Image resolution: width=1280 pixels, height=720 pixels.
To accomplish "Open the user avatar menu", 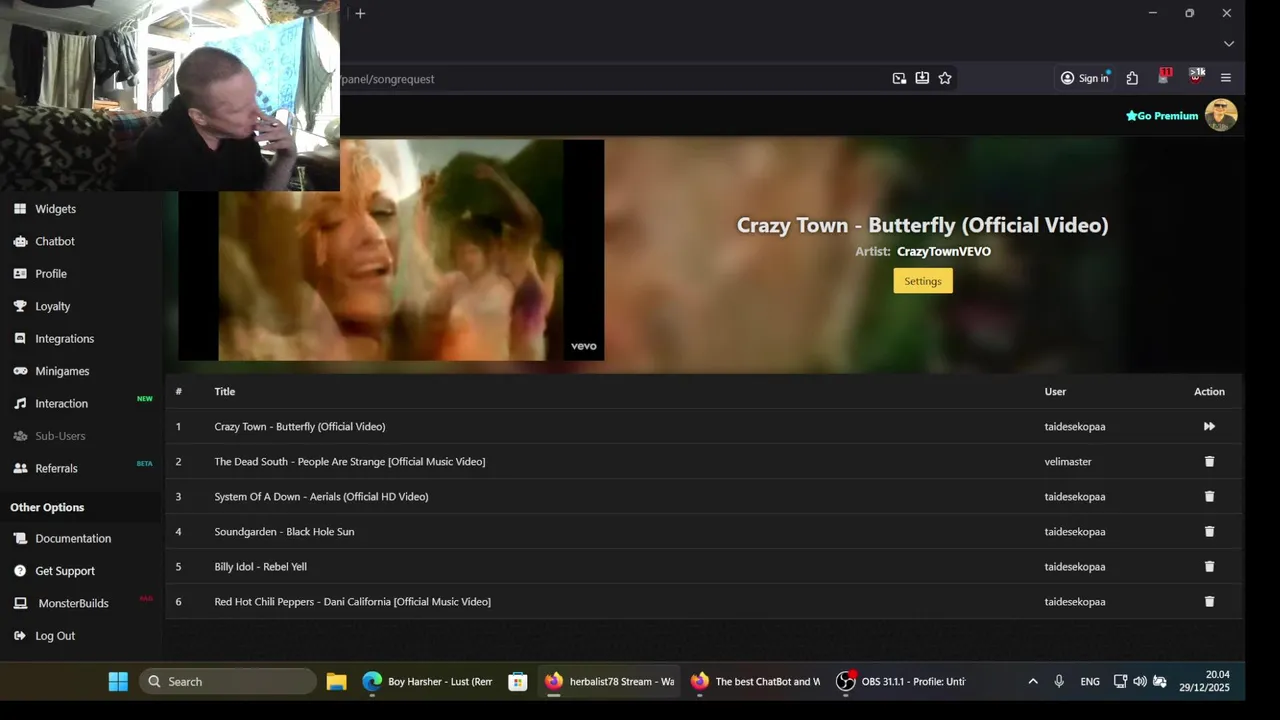I will pyautogui.click(x=1221, y=115).
